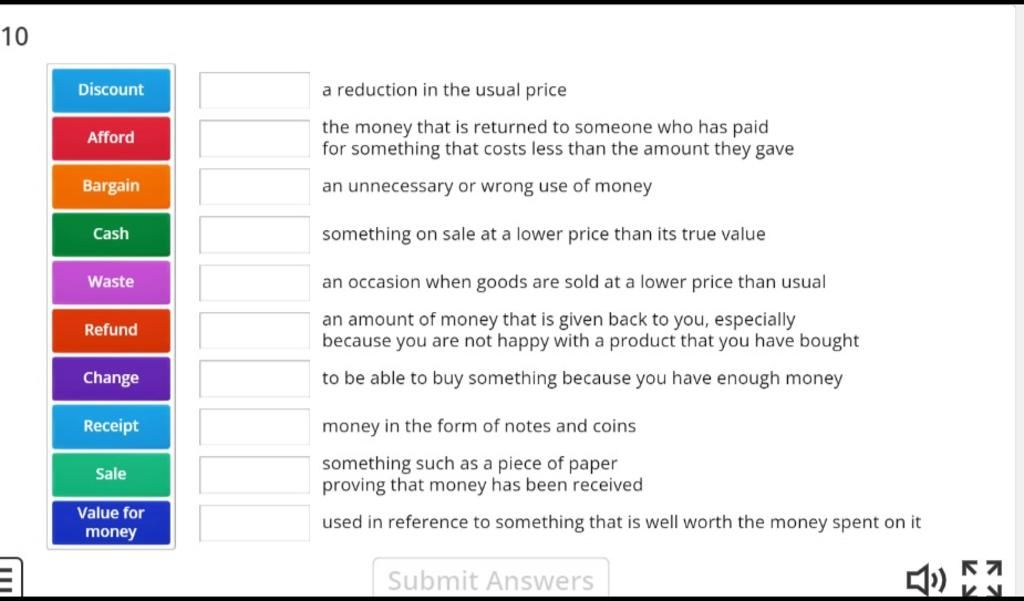Select answer slot for 'something on sale at a lower price'
Viewport: 1024px width, 601px height.
(x=255, y=234)
